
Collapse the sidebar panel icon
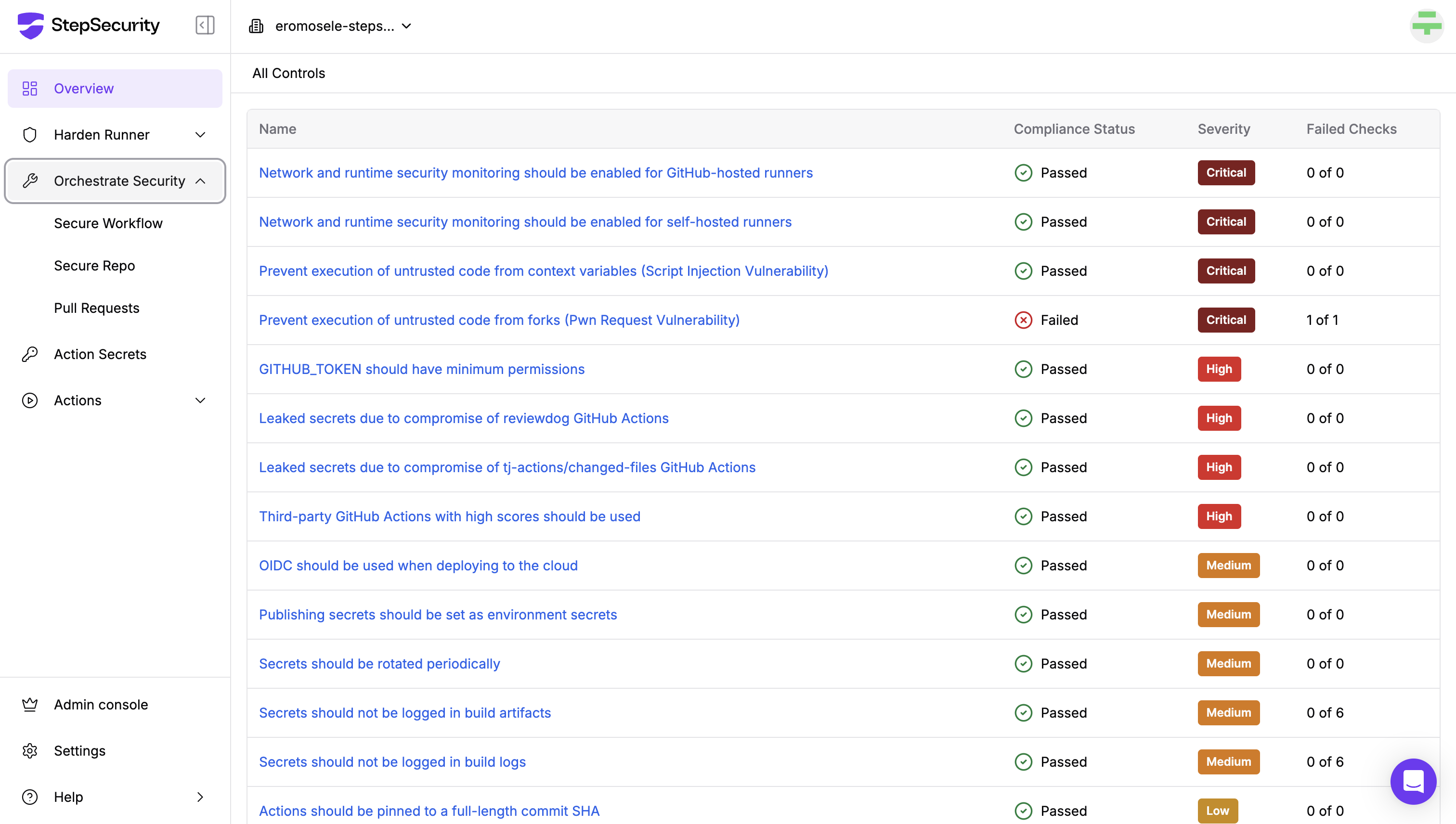pyautogui.click(x=205, y=26)
